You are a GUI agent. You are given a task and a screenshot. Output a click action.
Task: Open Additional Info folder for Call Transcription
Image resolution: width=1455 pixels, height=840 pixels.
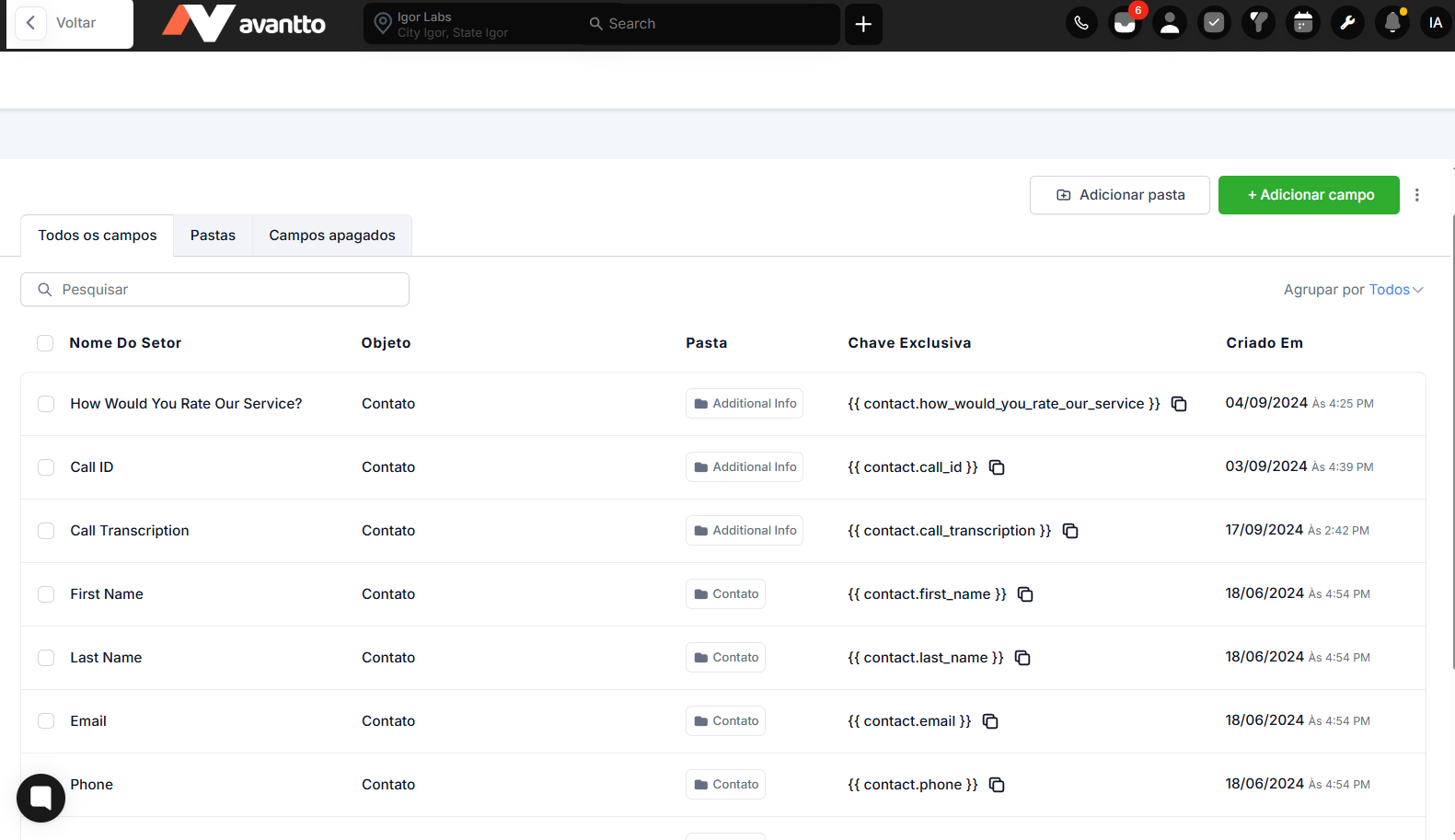pos(745,531)
